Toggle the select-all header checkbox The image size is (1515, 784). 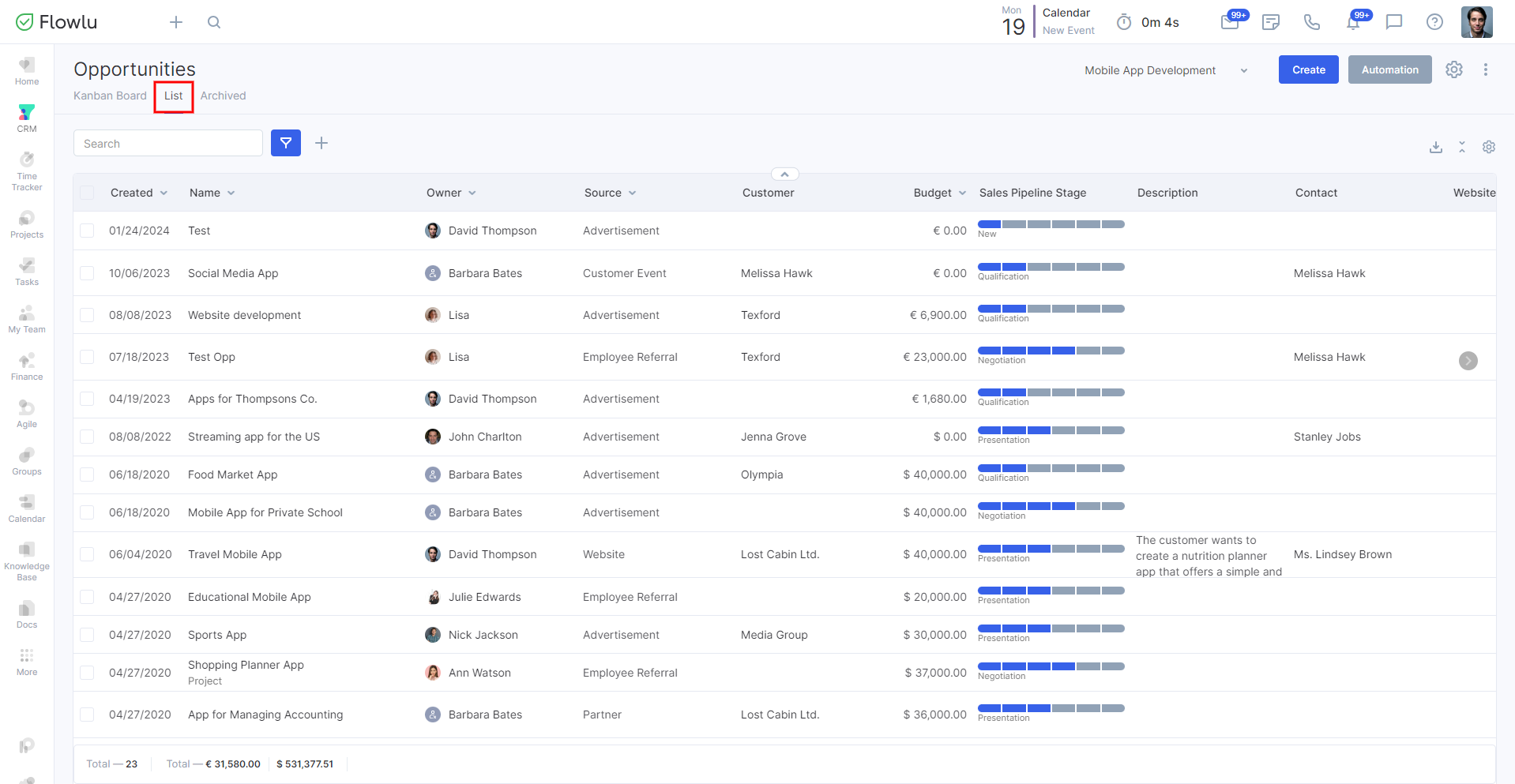tap(87, 193)
